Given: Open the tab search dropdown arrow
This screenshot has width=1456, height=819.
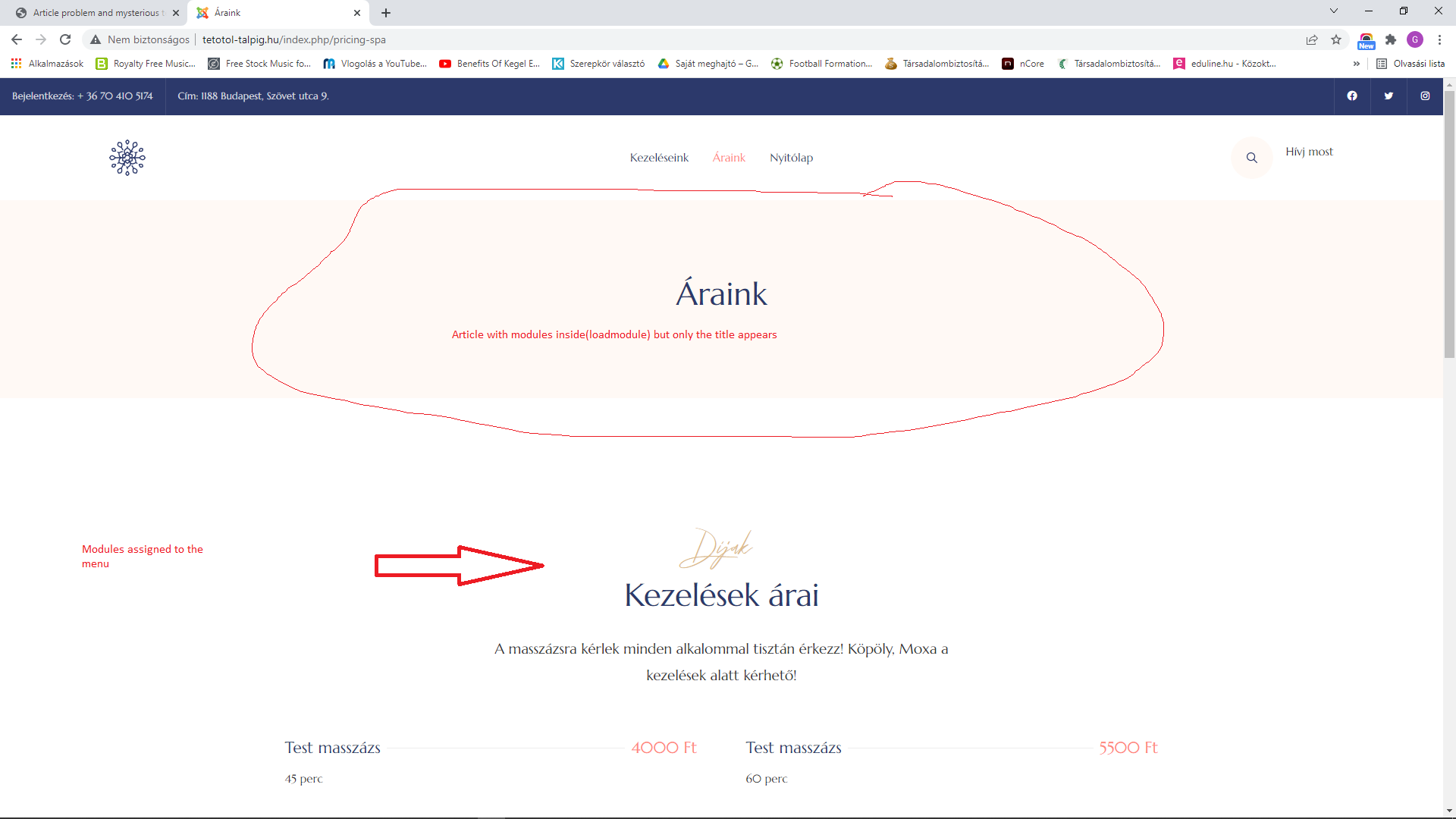Looking at the screenshot, I should tap(1334, 11).
